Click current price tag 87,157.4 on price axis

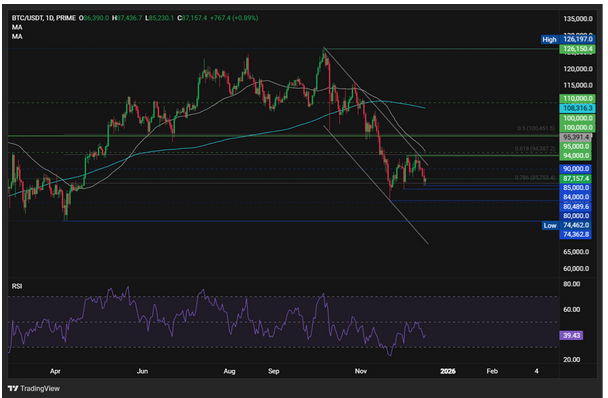pyautogui.click(x=576, y=178)
